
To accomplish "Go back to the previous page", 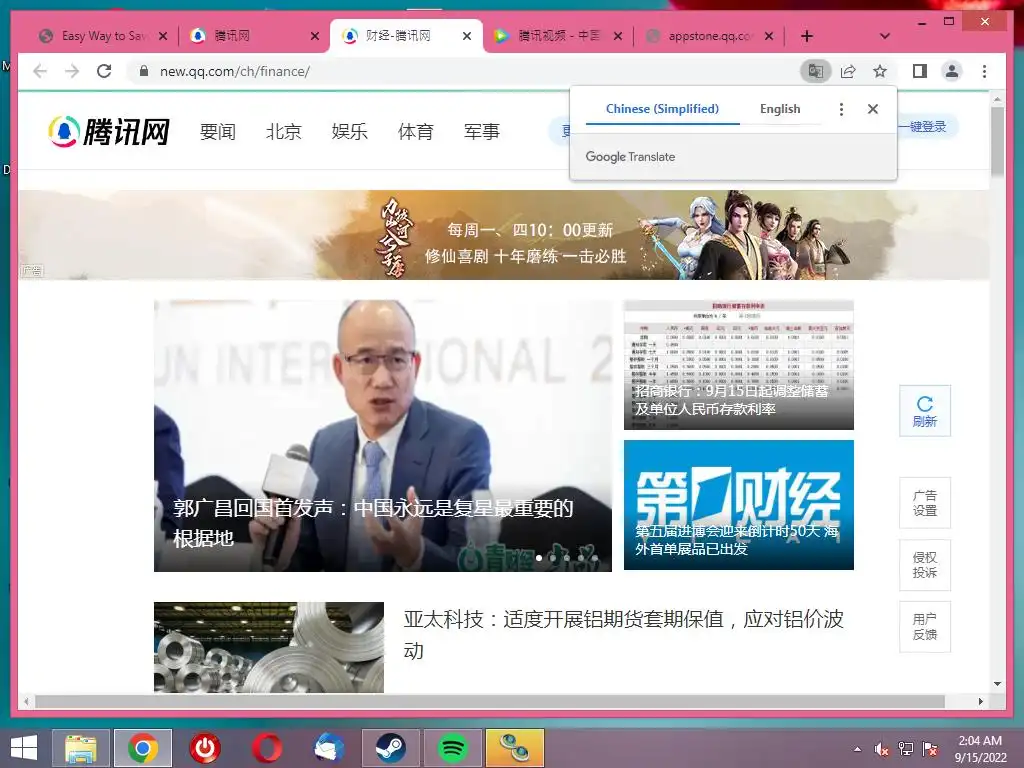I will [40, 71].
